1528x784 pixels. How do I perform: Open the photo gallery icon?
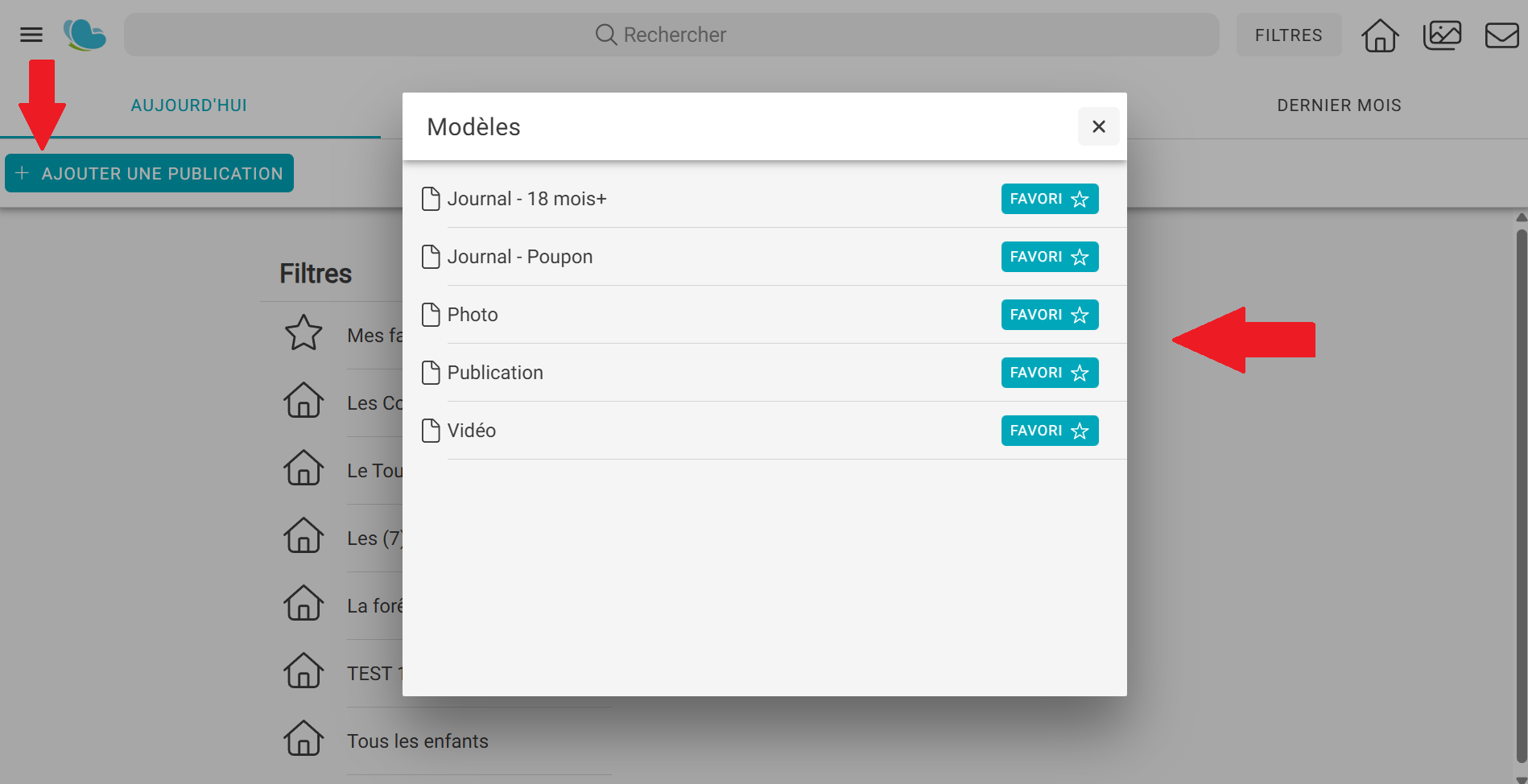1442,35
